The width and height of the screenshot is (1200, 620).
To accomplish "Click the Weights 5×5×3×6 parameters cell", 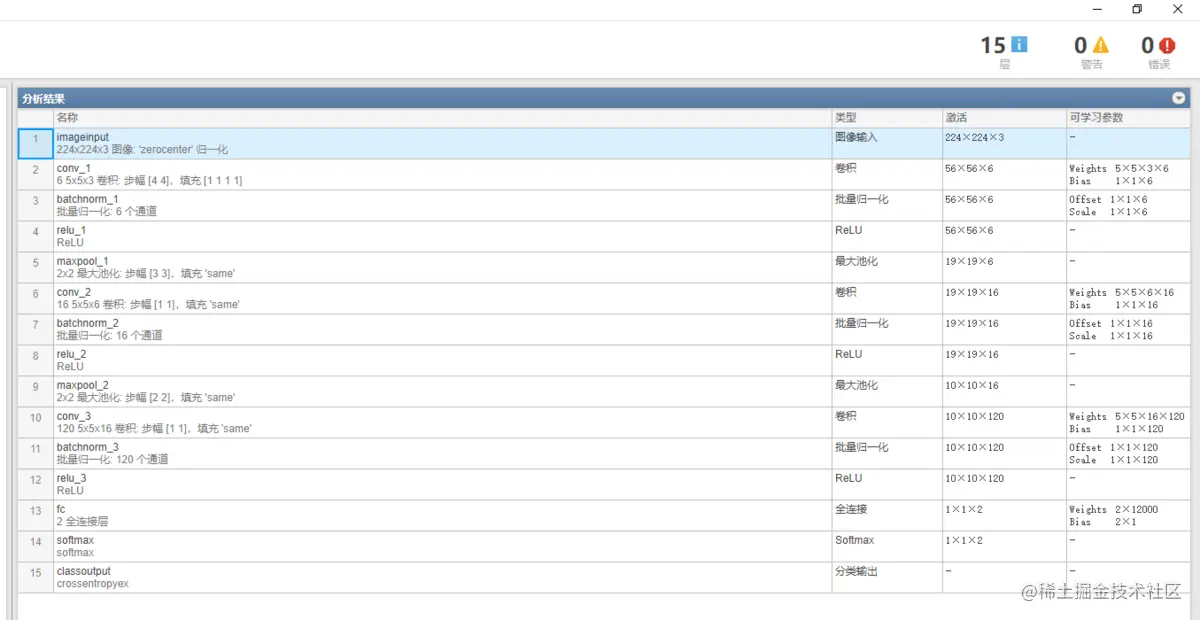I will pos(1128,174).
